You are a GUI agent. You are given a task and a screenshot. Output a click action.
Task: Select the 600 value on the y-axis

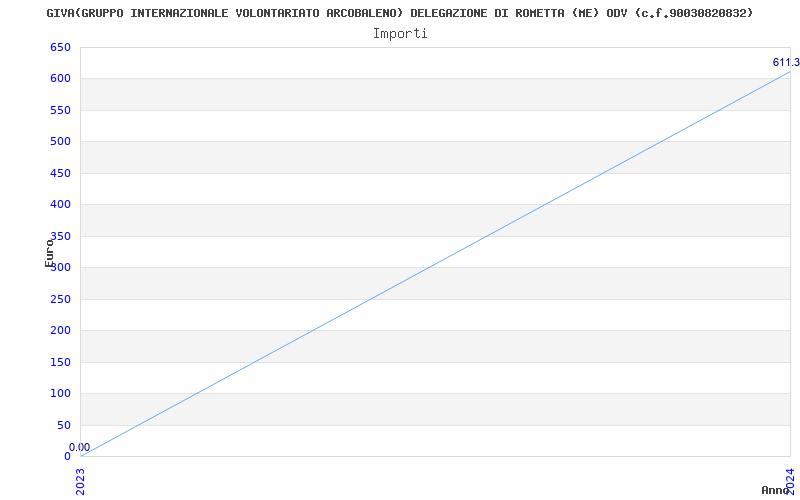60,79
